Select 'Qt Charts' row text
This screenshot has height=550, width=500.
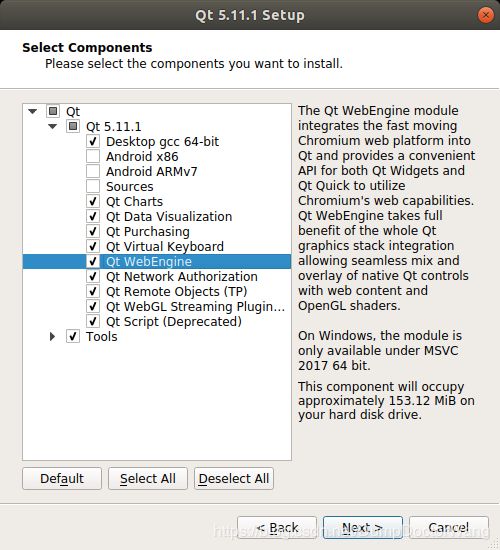[x=134, y=202]
